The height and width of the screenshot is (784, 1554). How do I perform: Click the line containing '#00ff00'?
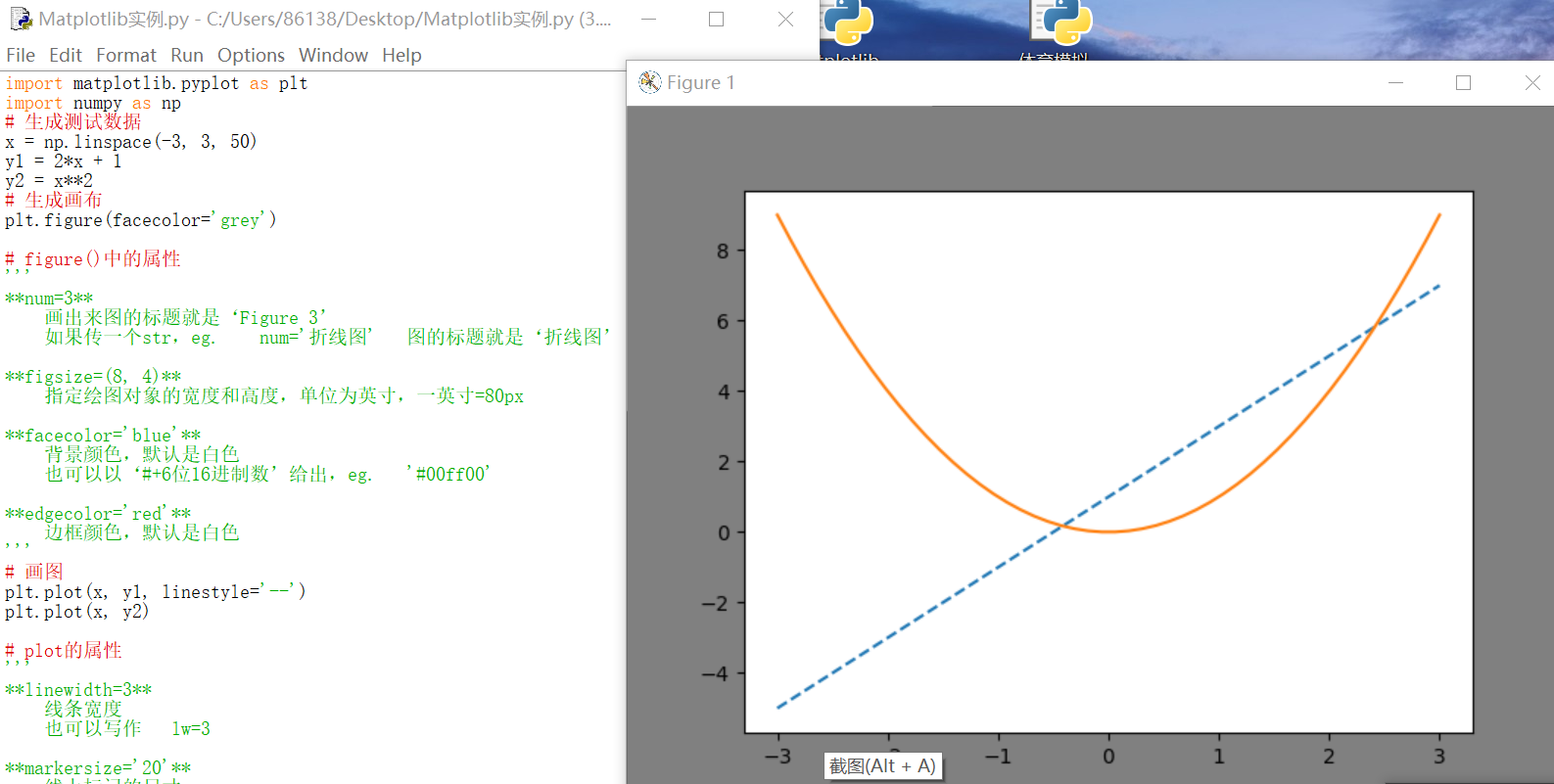click(267, 475)
